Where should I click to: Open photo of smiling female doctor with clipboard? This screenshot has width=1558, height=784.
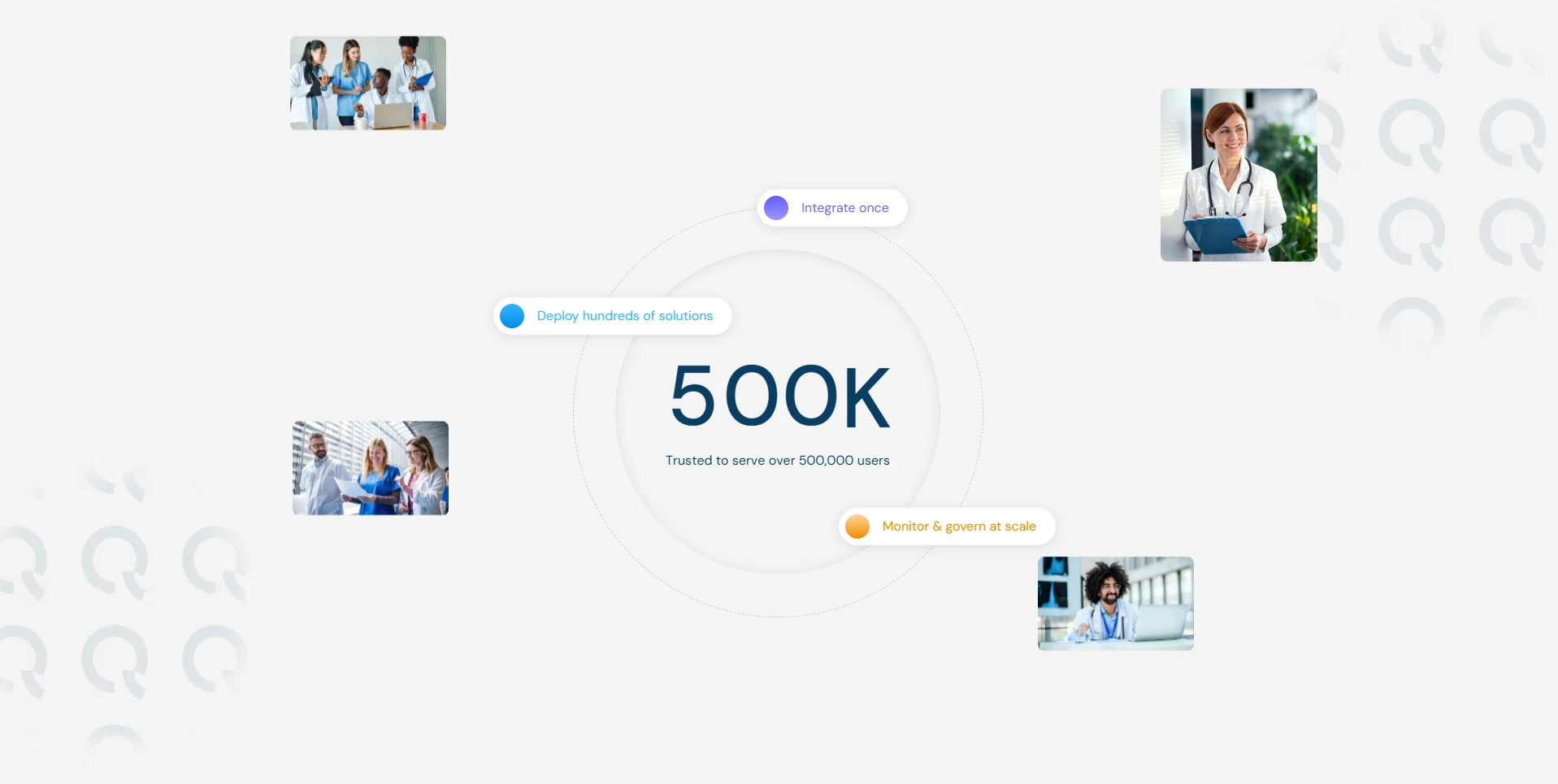point(1239,175)
